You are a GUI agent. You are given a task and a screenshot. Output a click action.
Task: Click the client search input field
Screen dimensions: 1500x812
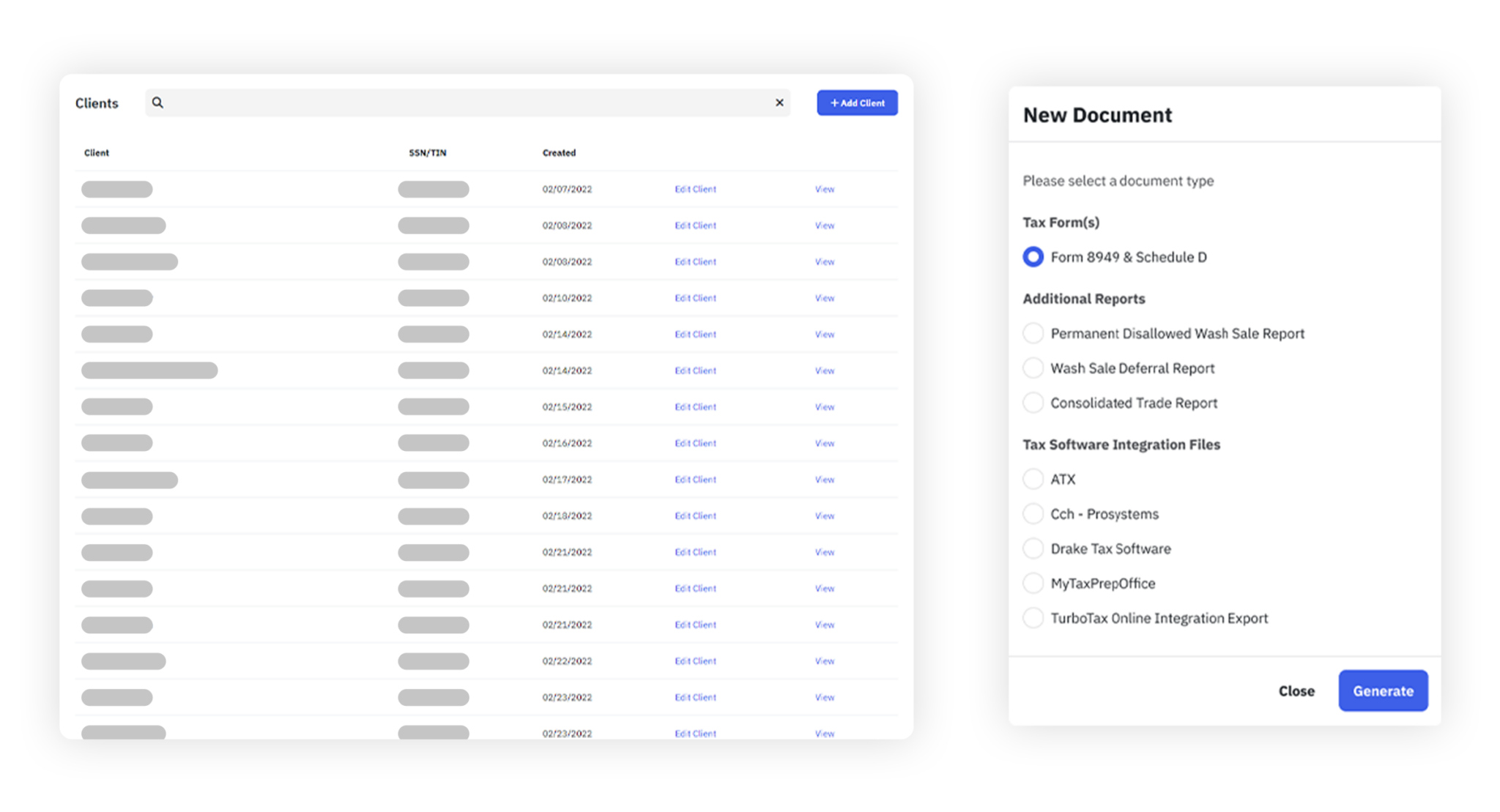pyautogui.click(x=469, y=103)
